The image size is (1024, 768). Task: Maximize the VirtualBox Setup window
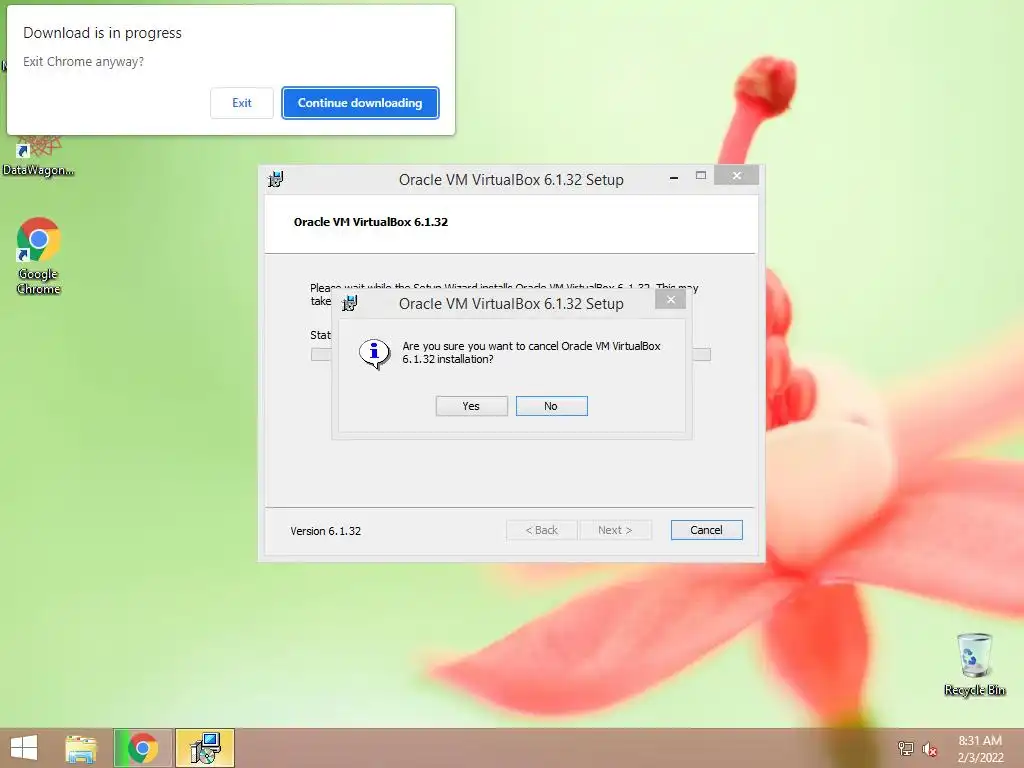click(701, 176)
